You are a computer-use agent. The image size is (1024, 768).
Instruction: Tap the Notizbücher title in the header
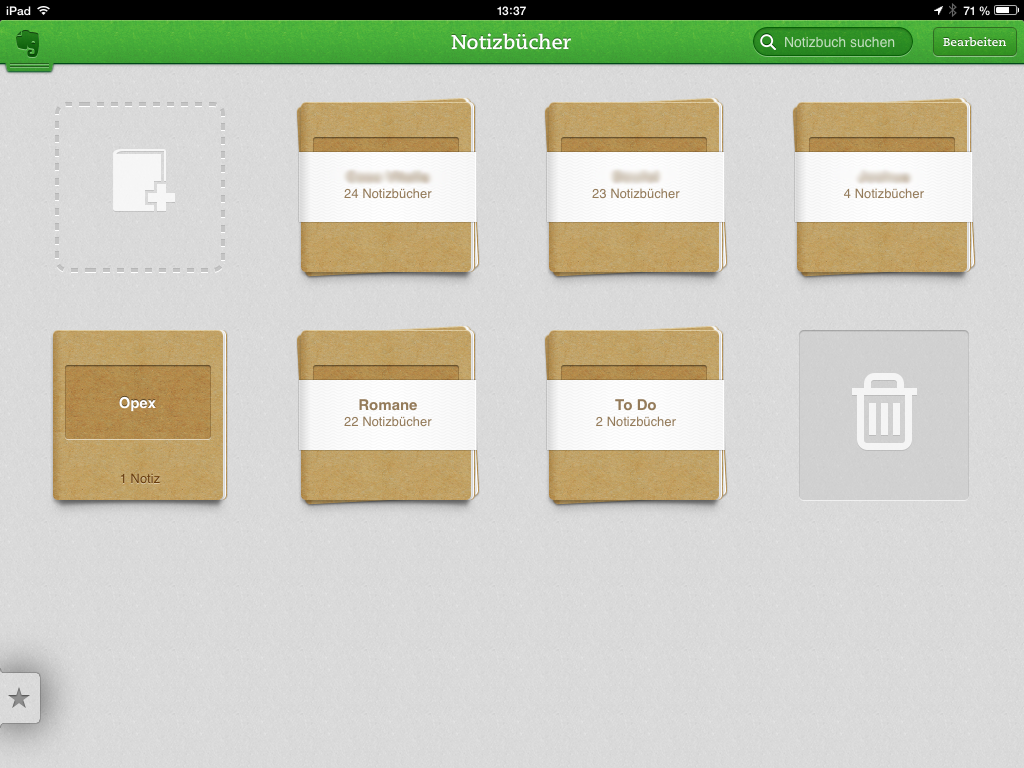pyautogui.click(x=511, y=42)
